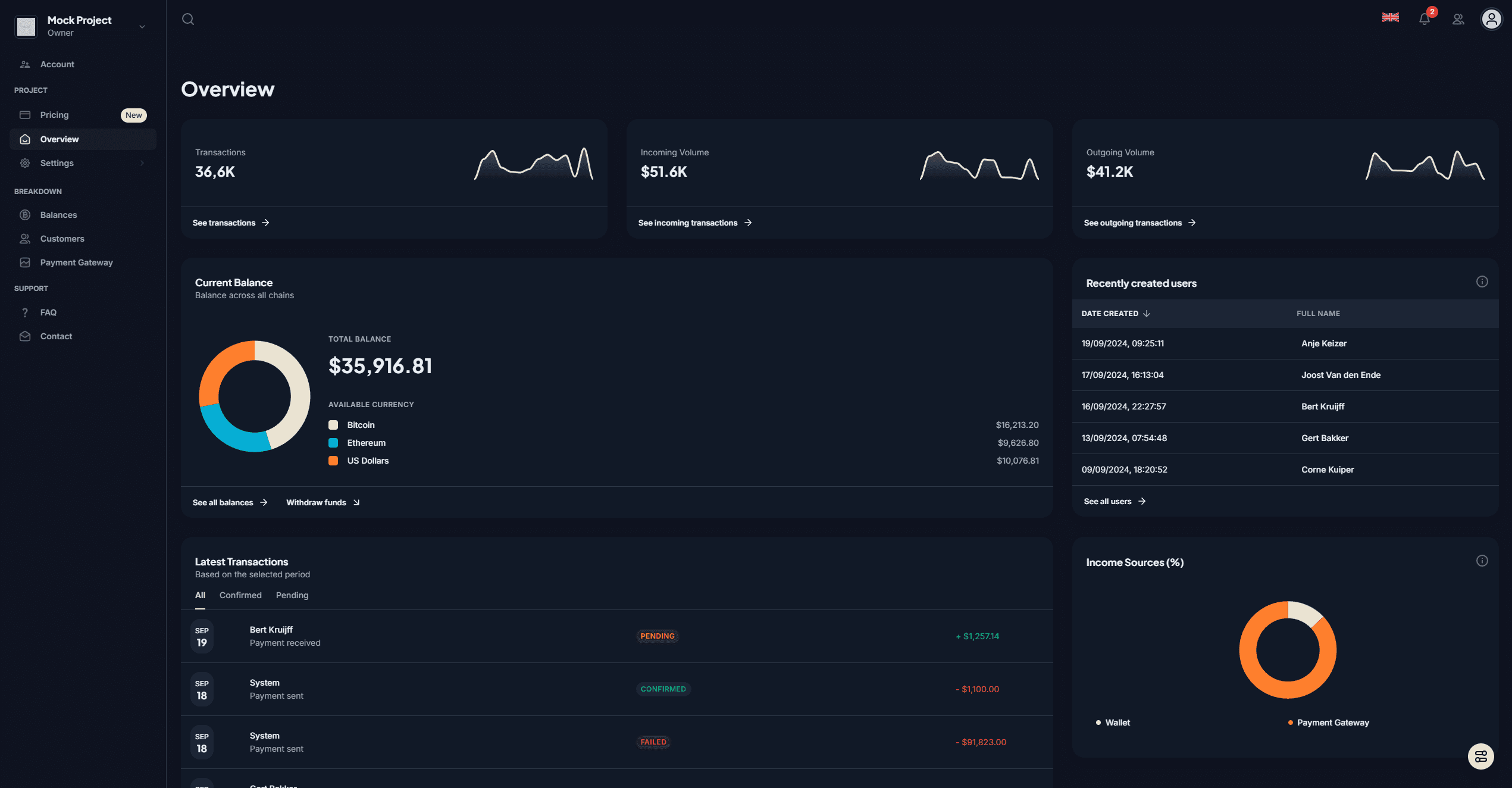Select the Corne Kuiper user row
1512x788 pixels.
tap(1285, 470)
